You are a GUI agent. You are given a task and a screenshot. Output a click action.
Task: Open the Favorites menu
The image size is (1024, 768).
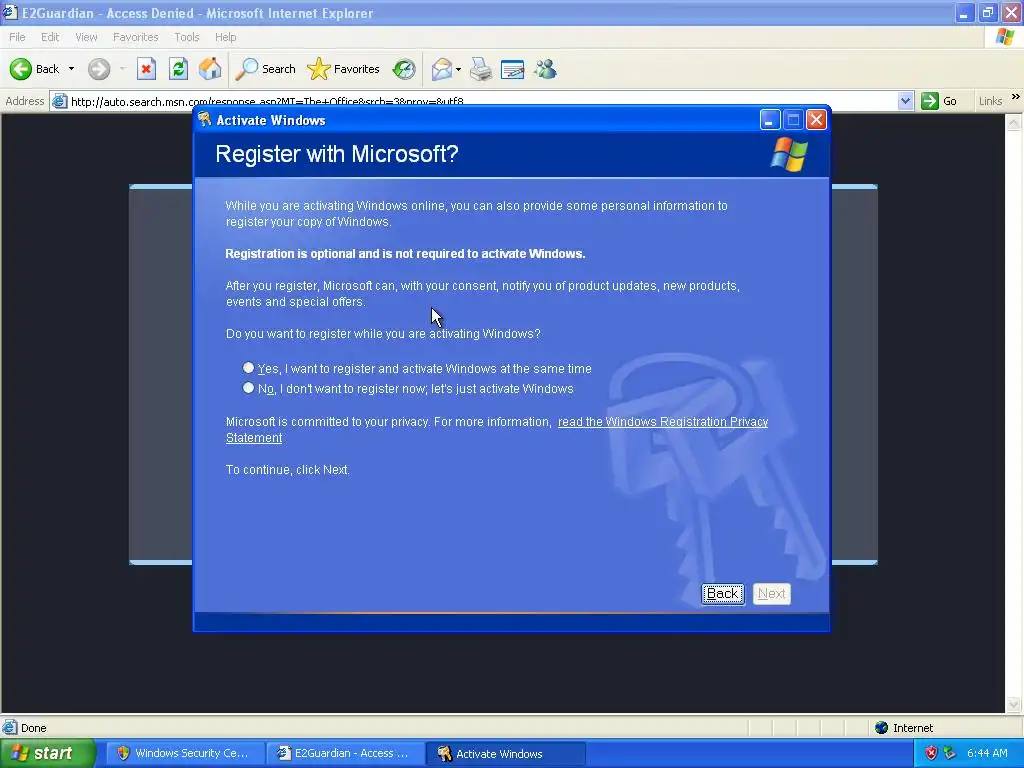point(135,37)
